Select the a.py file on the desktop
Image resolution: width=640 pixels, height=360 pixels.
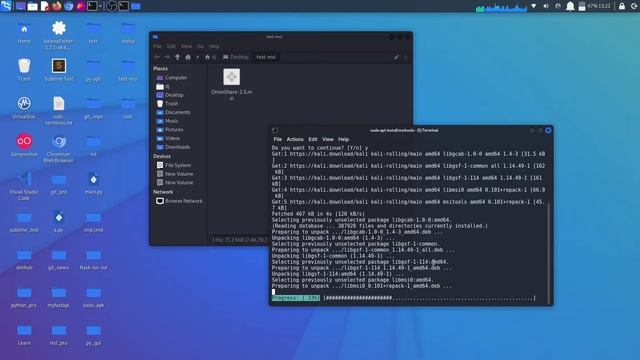tap(59, 221)
